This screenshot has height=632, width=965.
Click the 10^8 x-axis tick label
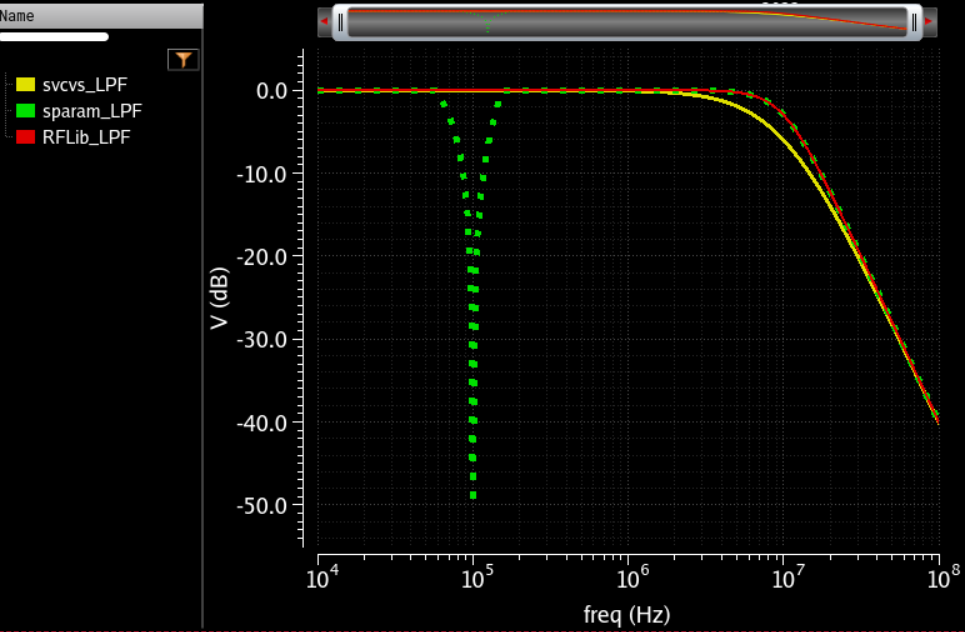pyautogui.click(x=943, y=577)
